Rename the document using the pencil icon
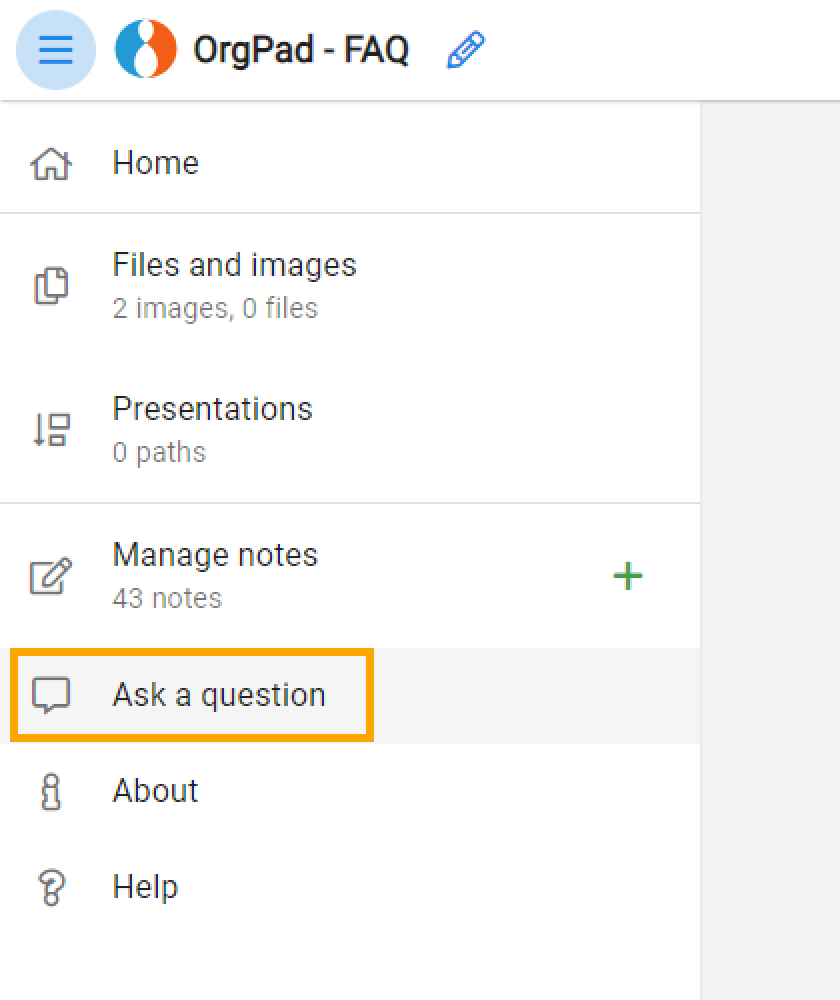 464,48
